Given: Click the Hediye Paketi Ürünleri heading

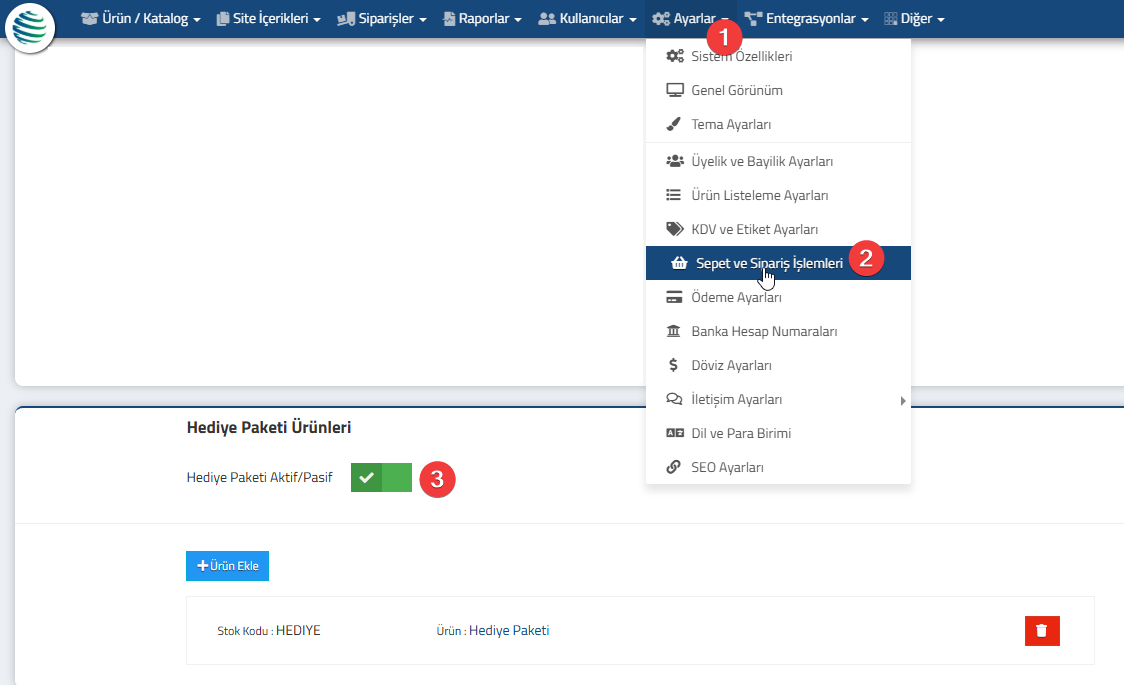Looking at the screenshot, I should [269, 427].
